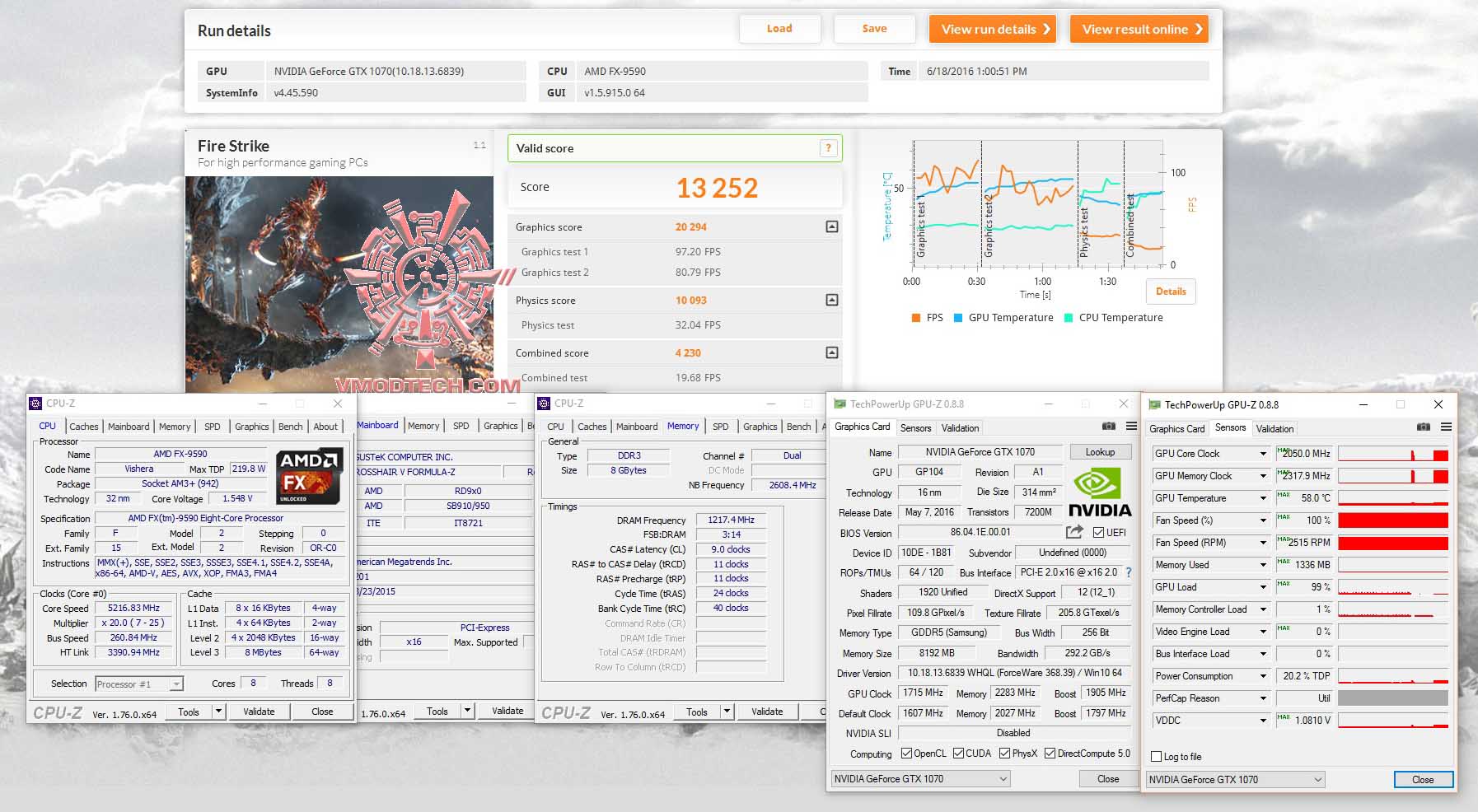Open the GPU Temperature sensor dropdown
The width and height of the screenshot is (1478, 812).
pos(1263,498)
